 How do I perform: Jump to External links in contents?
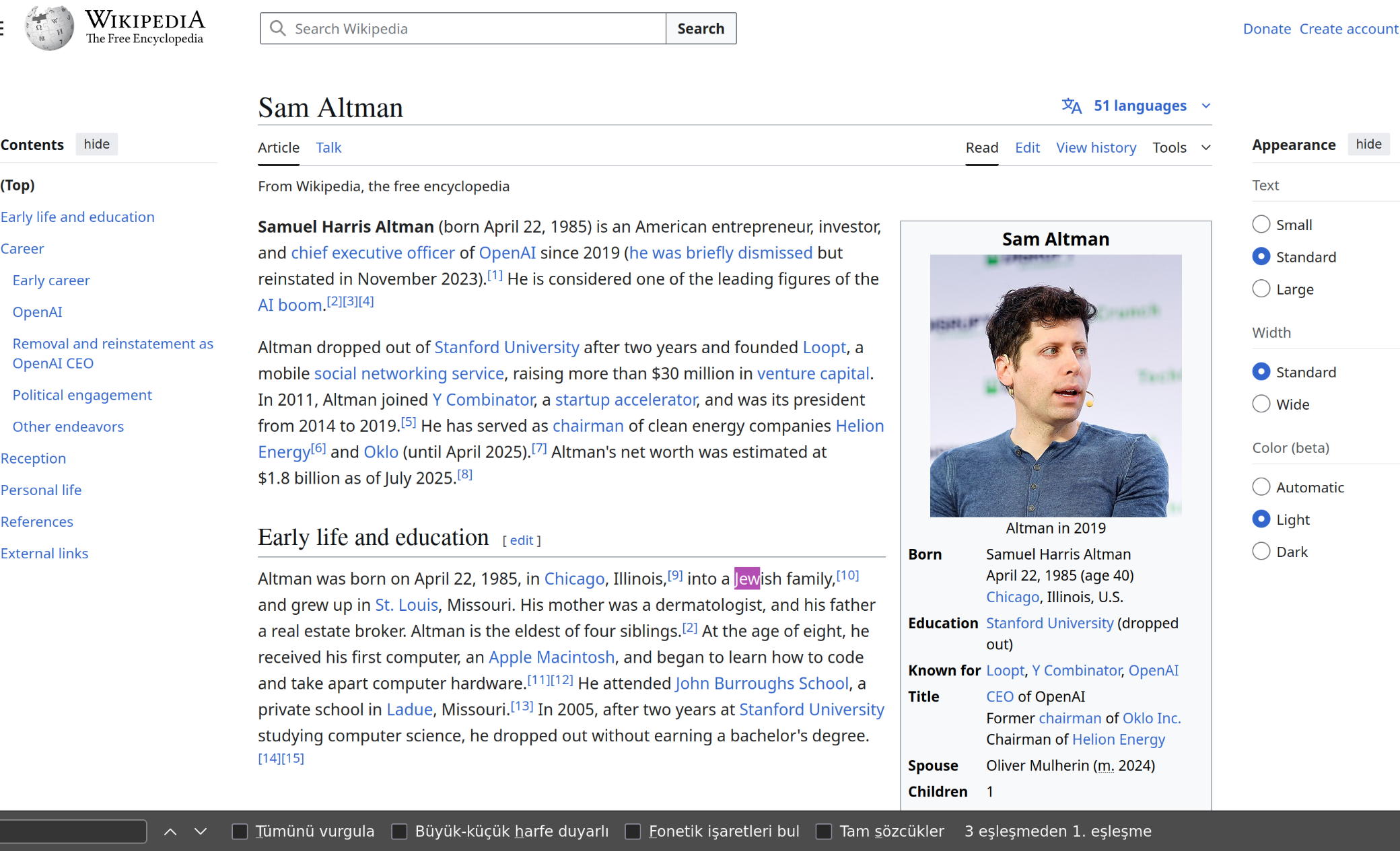(x=44, y=553)
